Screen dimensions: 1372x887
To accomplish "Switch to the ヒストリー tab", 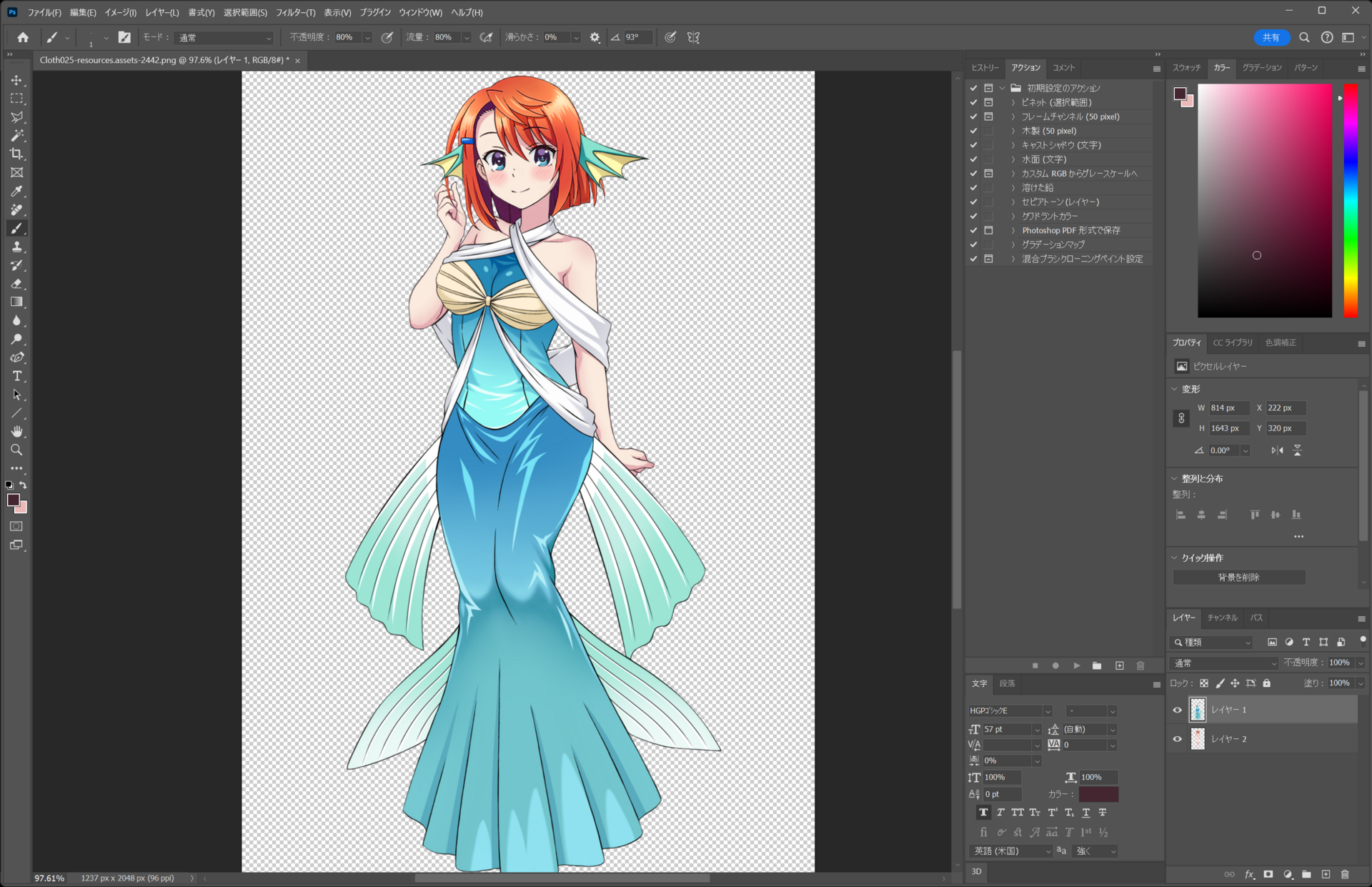I will 985,67.
